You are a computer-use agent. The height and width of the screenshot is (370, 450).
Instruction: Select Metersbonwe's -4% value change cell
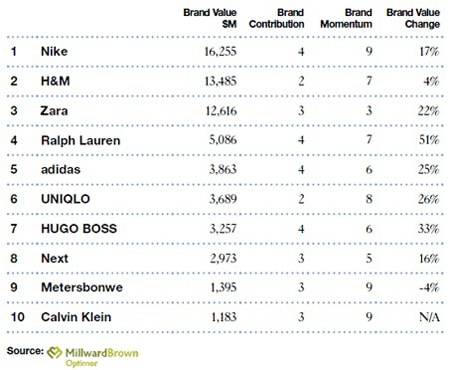pyautogui.click(x=429, y=287)
